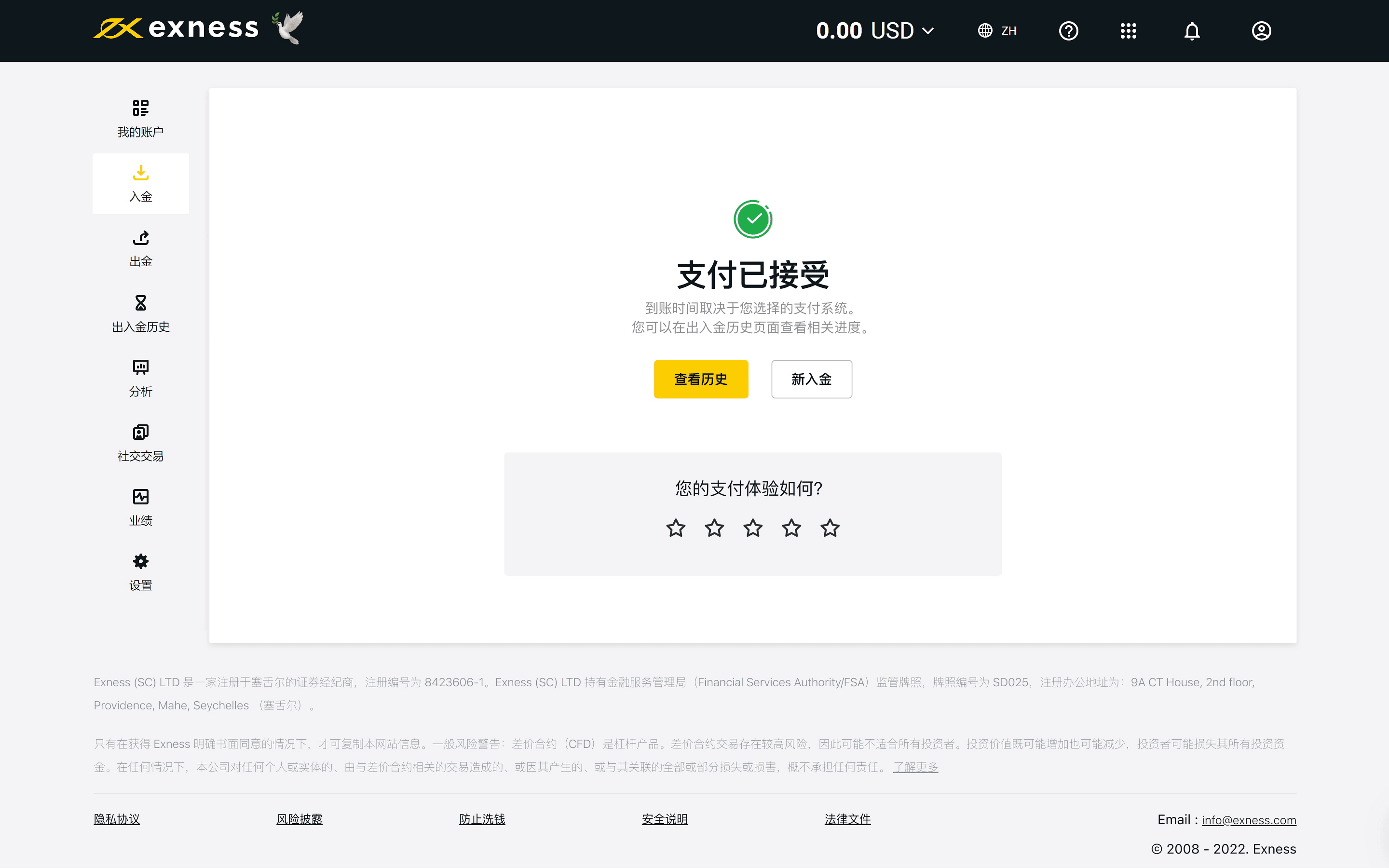Go to 设置 settings in the sidebar
The image size is (1389, 868).
tap(141, 572)
